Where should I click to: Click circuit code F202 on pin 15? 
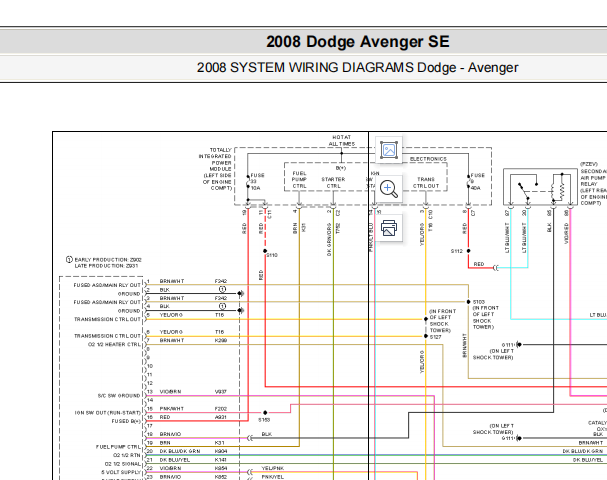click(x=221, y=409)
